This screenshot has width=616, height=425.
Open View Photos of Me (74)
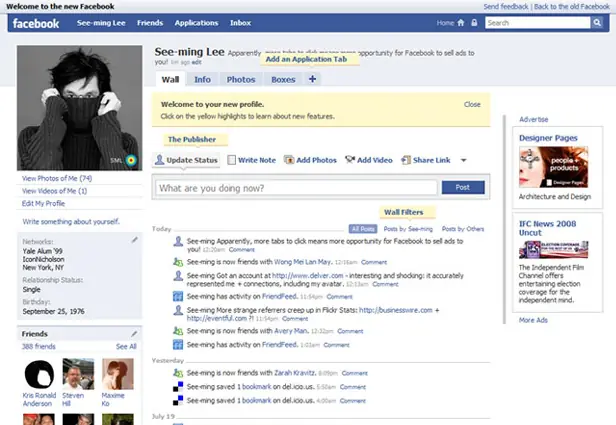[57, 178]
